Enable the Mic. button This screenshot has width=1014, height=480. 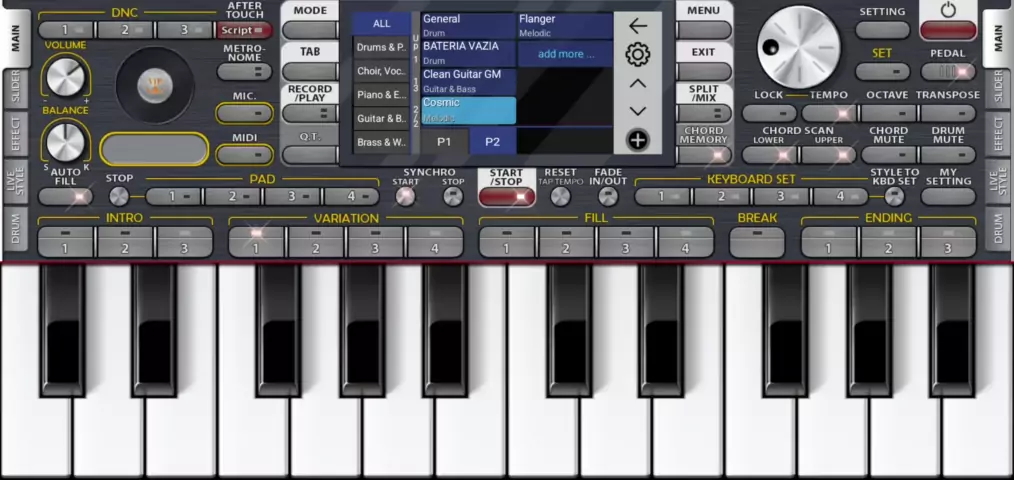pos(245,113)
